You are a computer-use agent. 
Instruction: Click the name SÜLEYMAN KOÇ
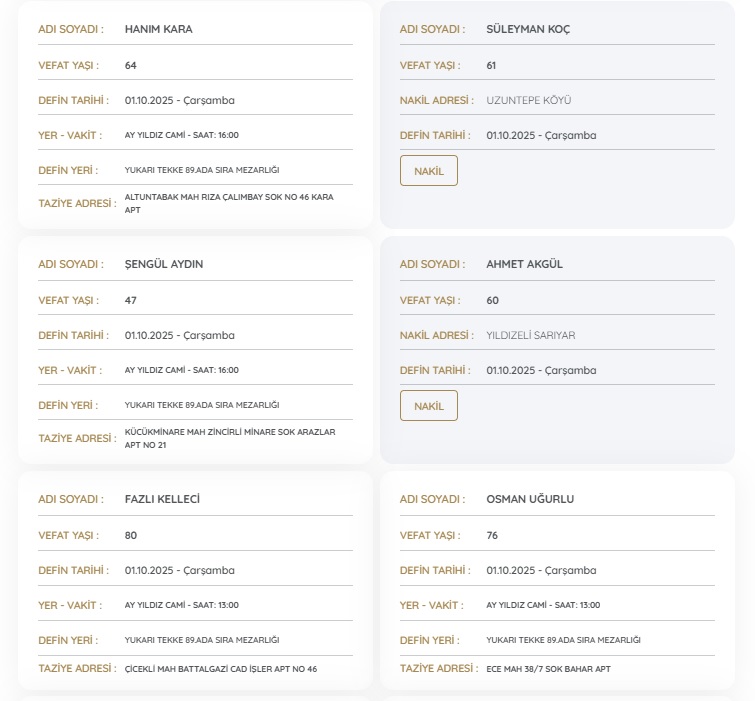pyautogui.click(x=527, y=29)
